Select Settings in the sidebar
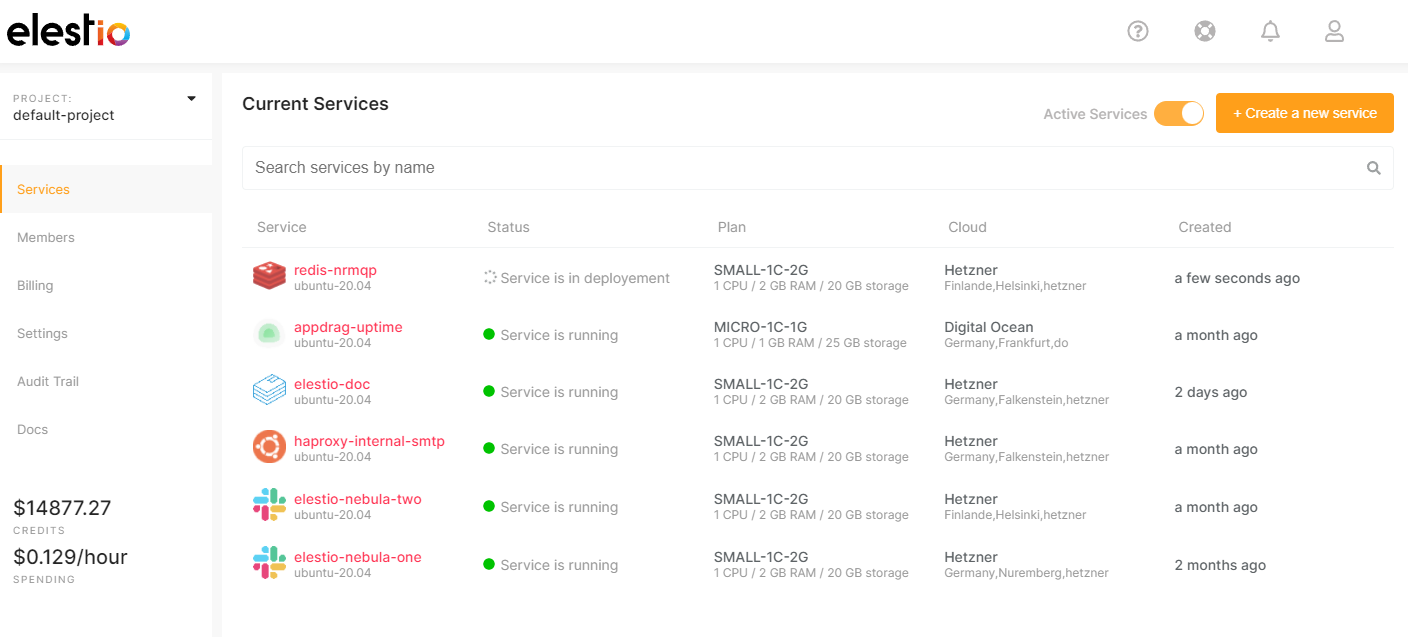1408x637 pixels. [42, 334]
